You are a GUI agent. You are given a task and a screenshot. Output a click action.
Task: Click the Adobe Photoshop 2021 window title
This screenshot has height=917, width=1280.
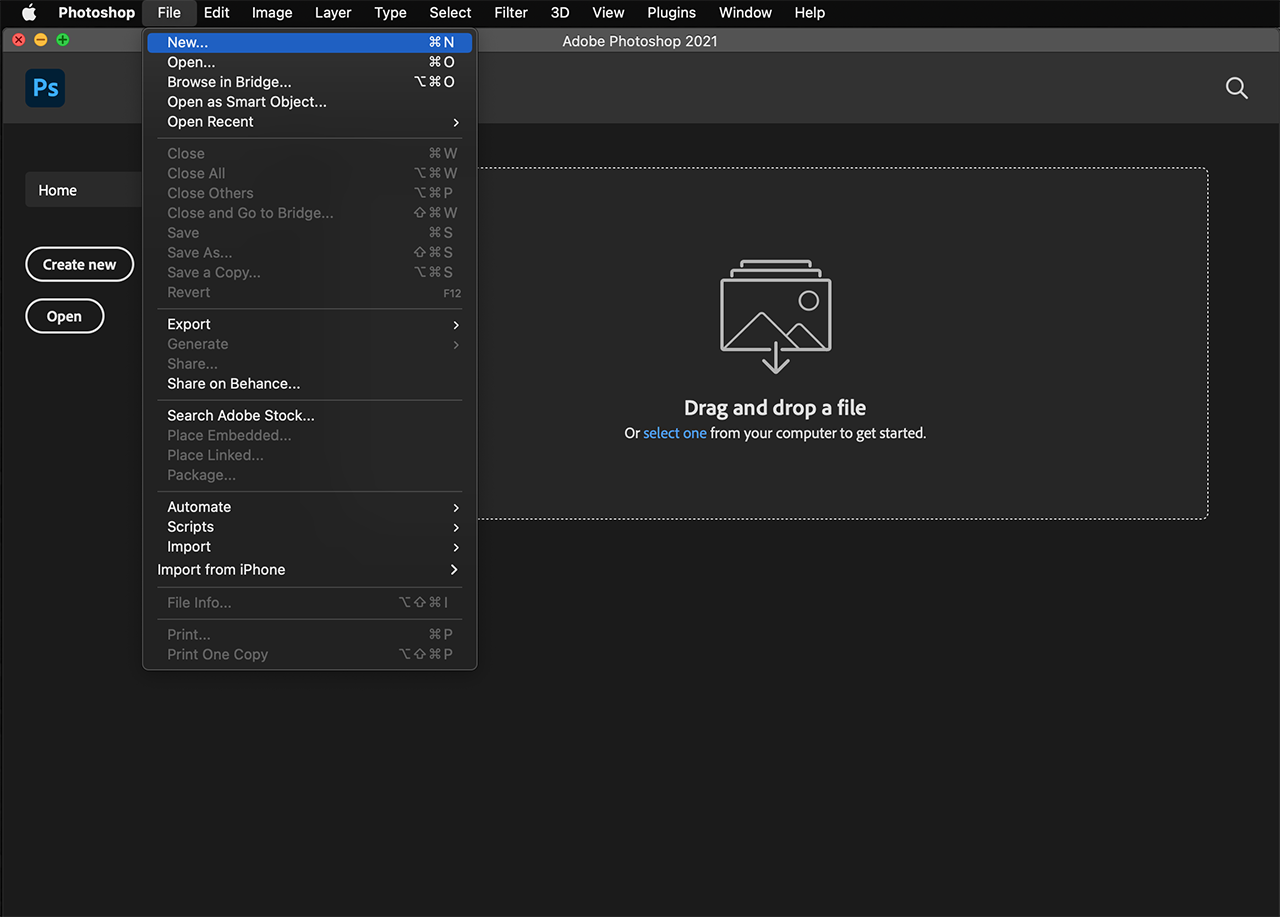coord(640,41)
